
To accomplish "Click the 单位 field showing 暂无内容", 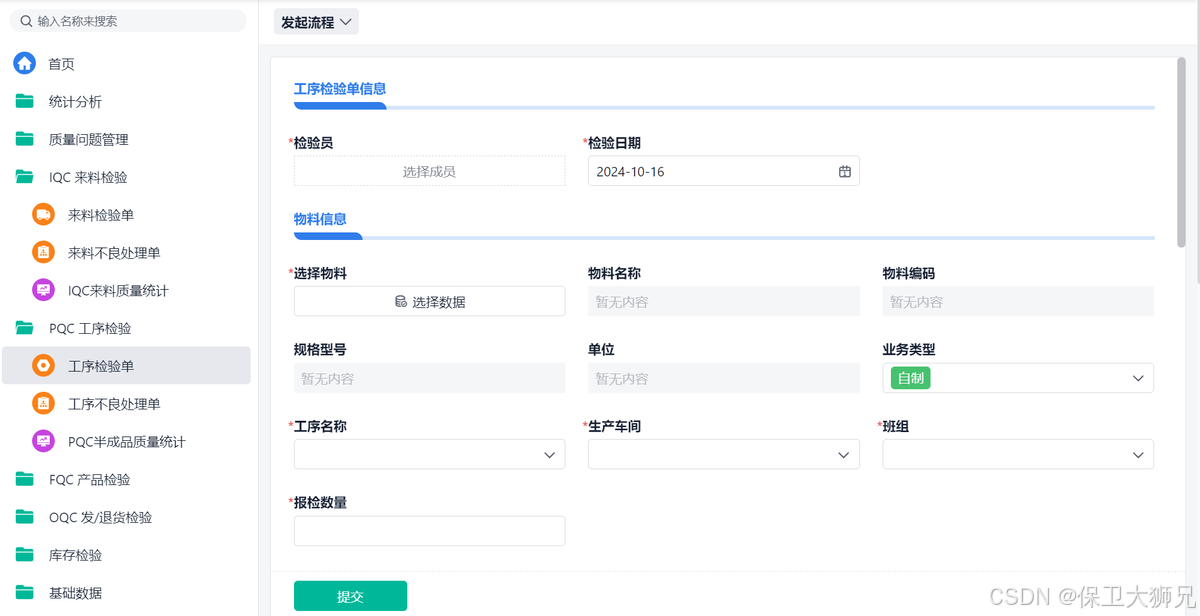I will tap(724, 378).
